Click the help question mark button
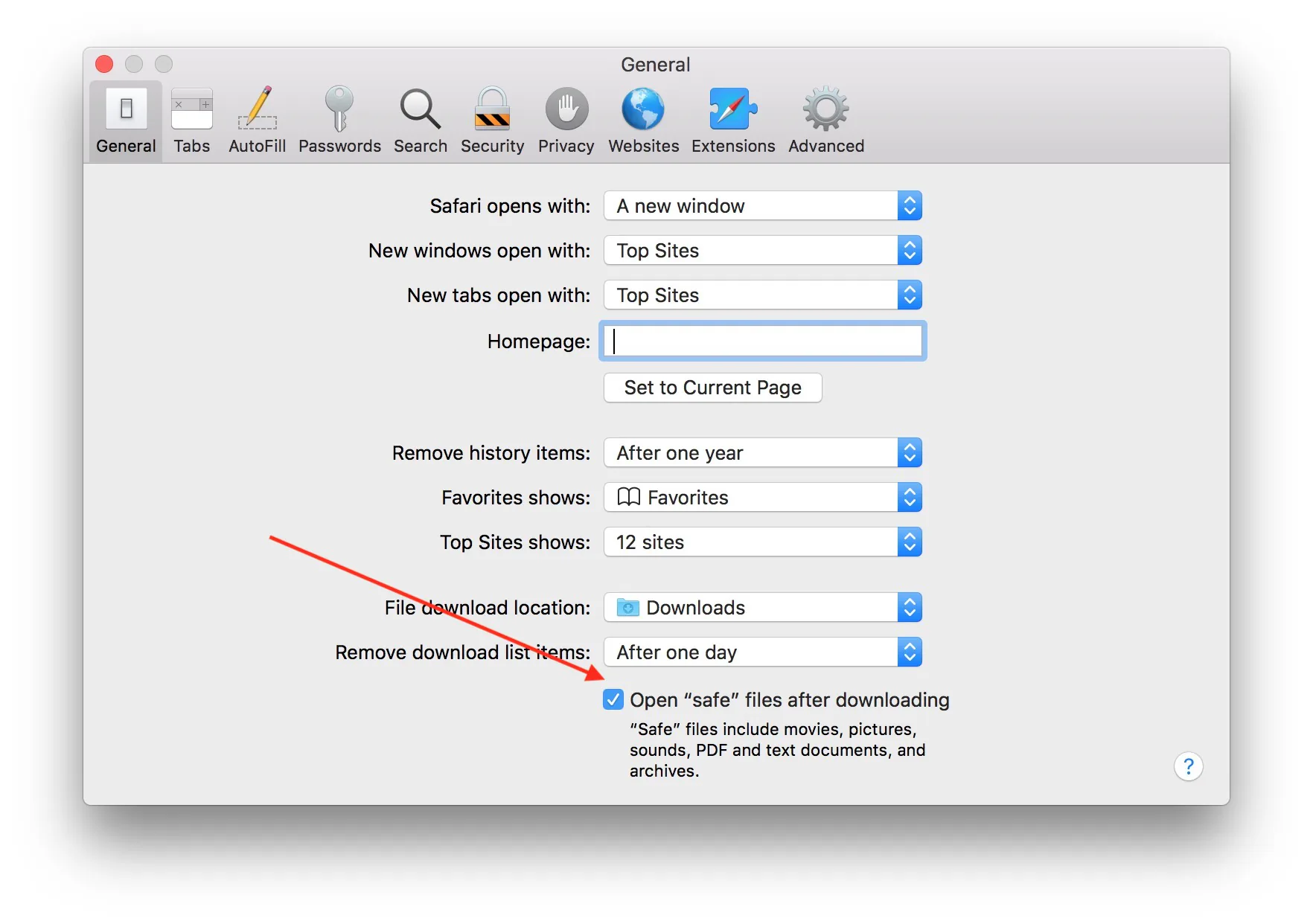 pyautogui.click(x=1188, y=766)
